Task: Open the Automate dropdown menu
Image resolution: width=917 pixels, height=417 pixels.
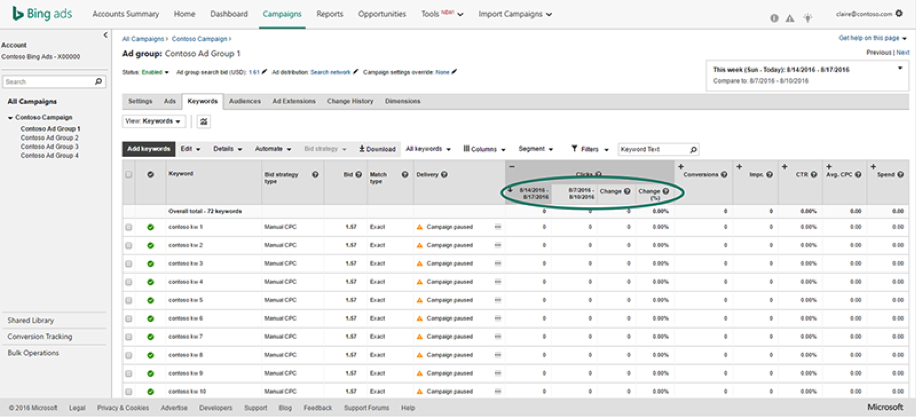Action: 273,149
